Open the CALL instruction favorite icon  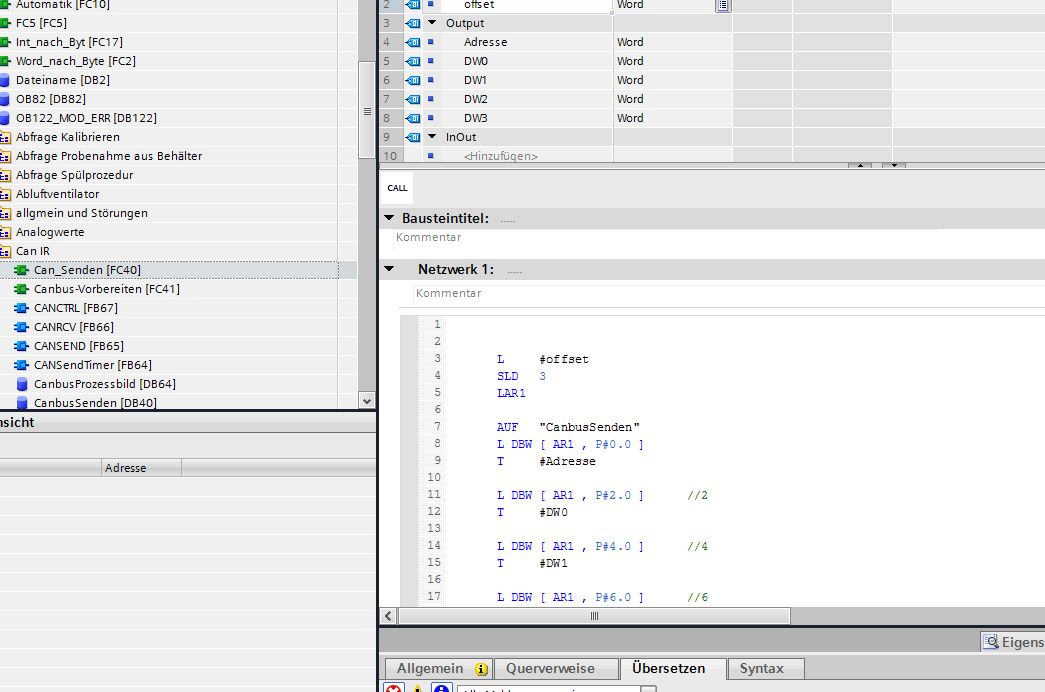click(x=397, y=188)
